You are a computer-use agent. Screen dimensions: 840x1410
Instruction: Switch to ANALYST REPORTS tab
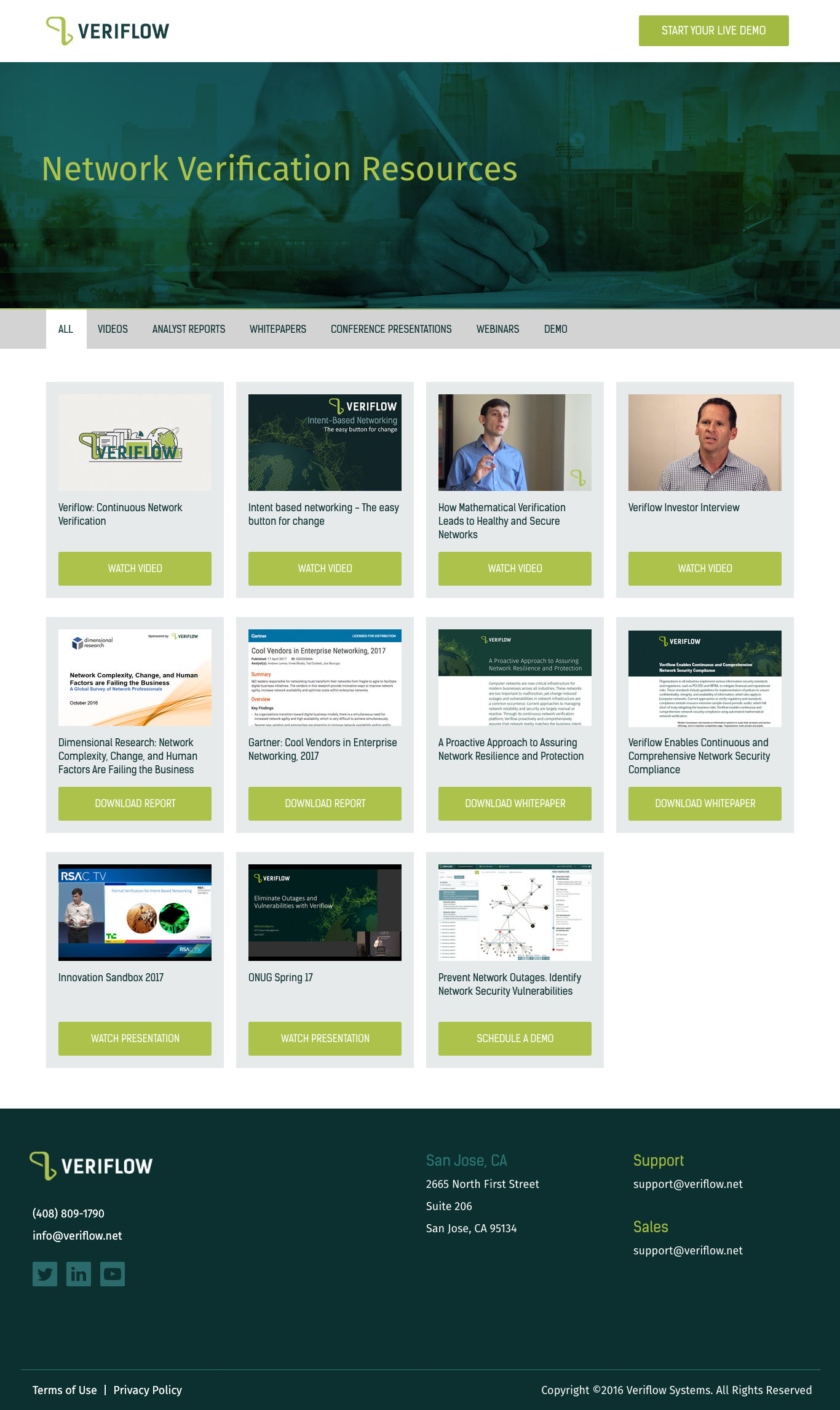[189, 329]
